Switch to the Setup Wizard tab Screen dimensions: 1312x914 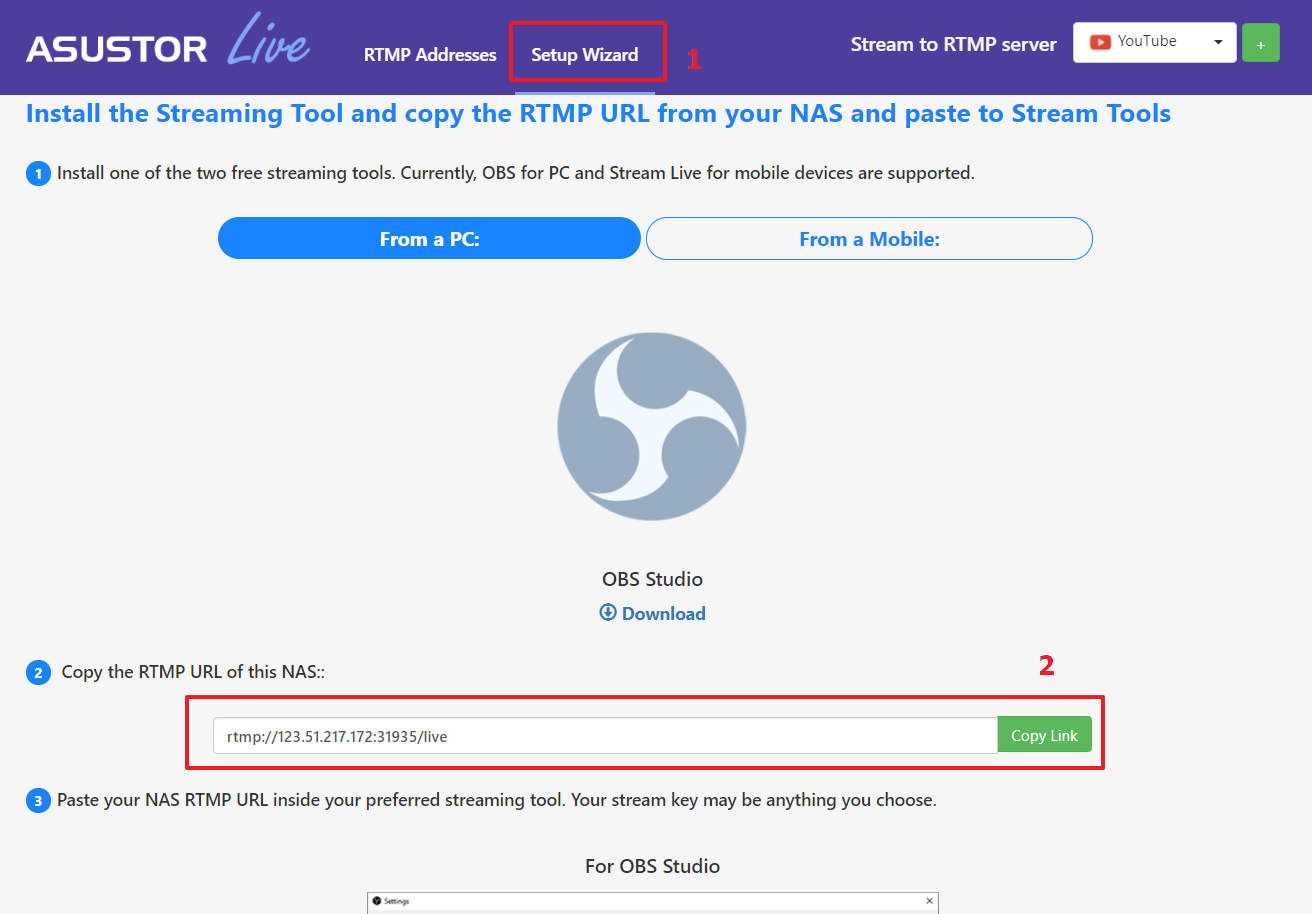click(585, 55)
